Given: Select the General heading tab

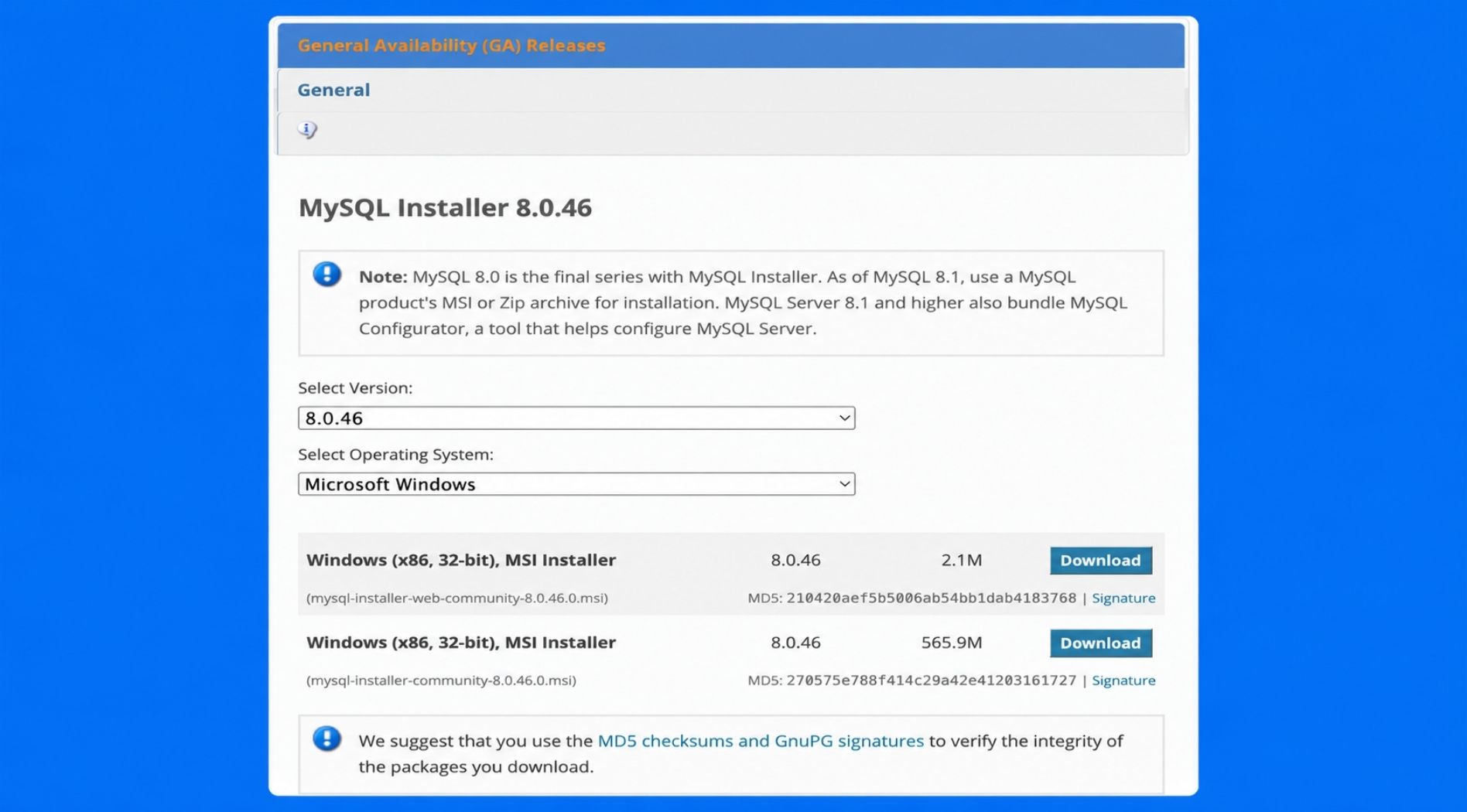Looking at the screenshot, I should point(333,90).
